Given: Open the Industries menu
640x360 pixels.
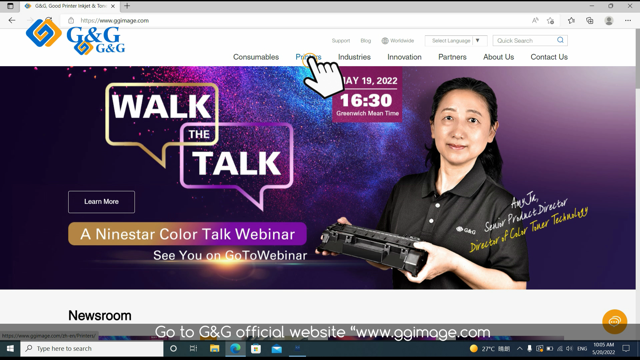Looking at the screenshot, I should (354, 57).
